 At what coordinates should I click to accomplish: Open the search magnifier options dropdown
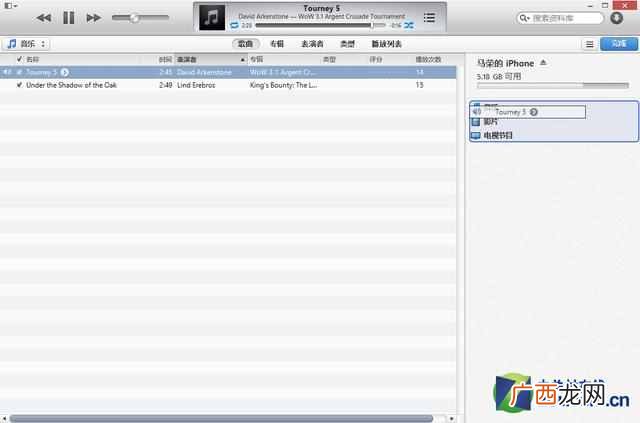524,18
